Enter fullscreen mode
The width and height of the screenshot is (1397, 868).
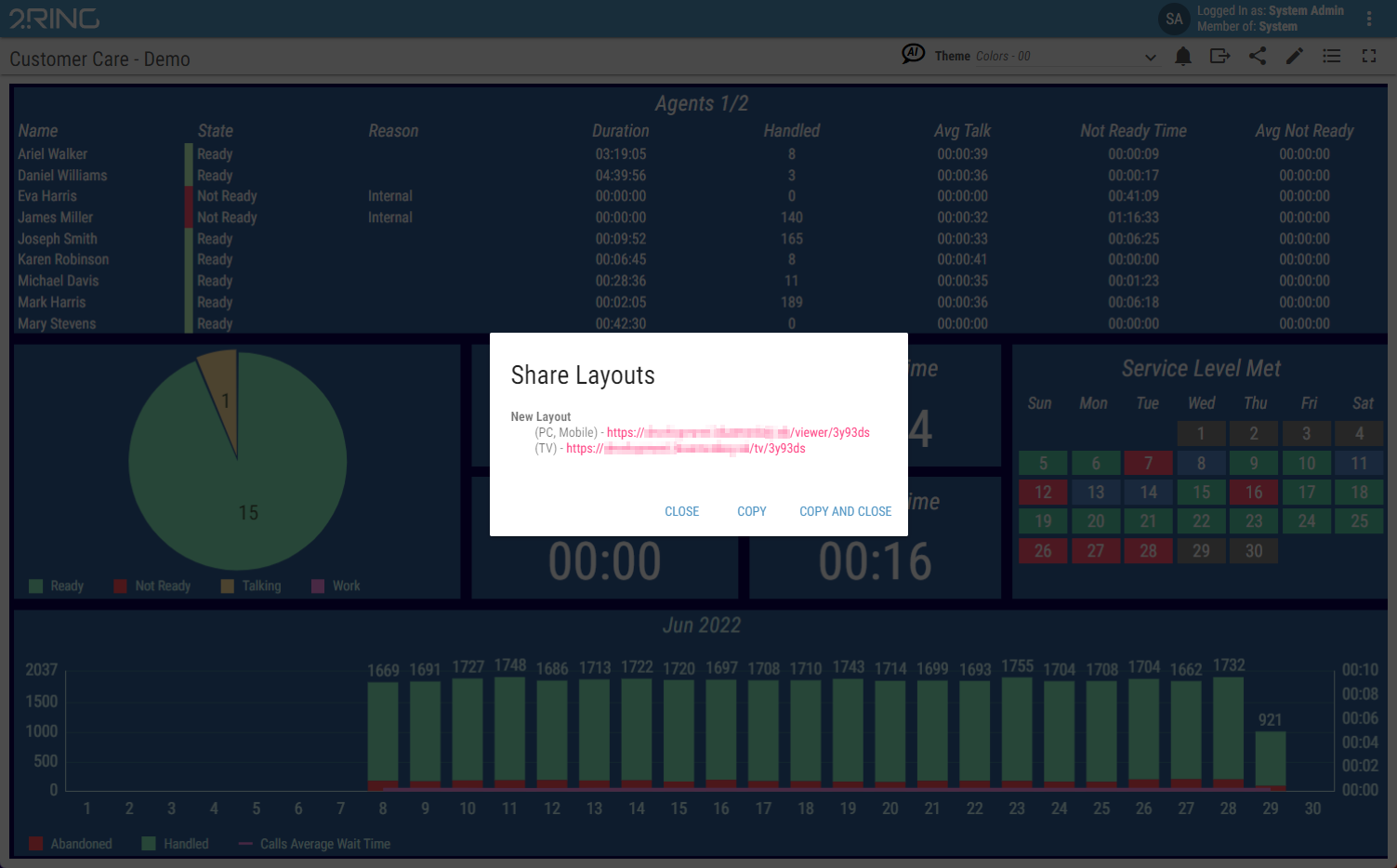coord(1368,57)
